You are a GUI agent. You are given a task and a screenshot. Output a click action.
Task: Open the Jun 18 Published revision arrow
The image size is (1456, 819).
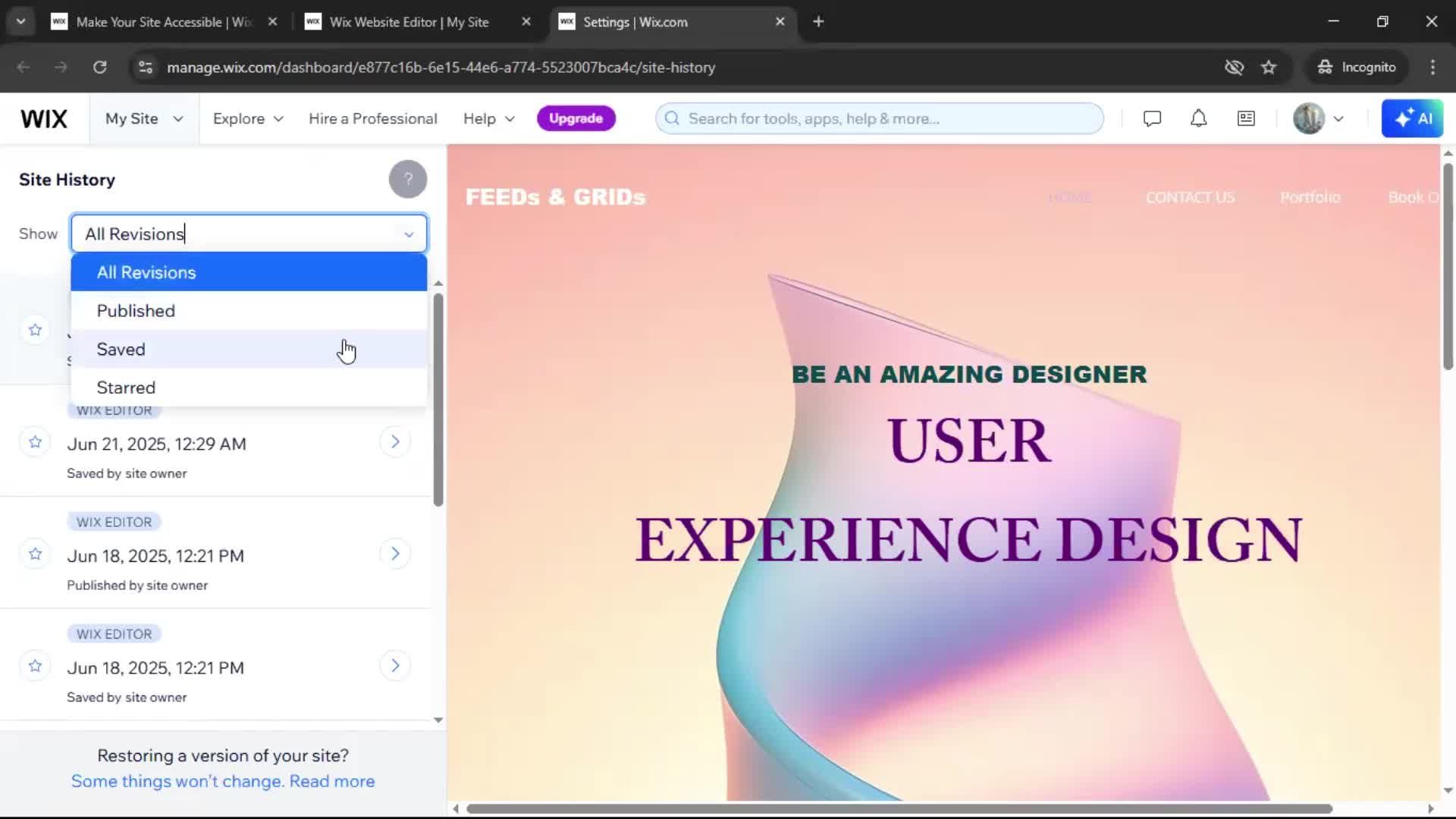pos(395,554)
